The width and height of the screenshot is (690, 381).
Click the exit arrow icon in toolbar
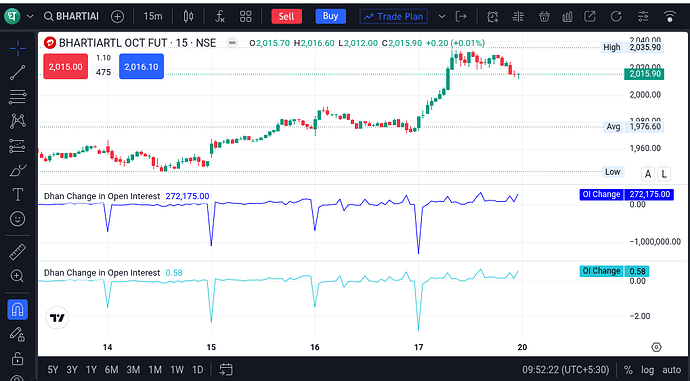coord(461,17)
